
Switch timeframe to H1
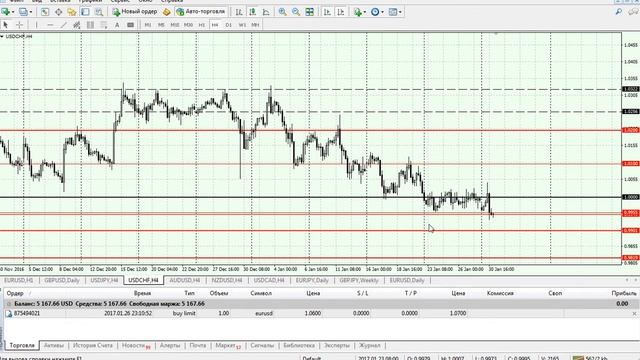tap(202, 25)
